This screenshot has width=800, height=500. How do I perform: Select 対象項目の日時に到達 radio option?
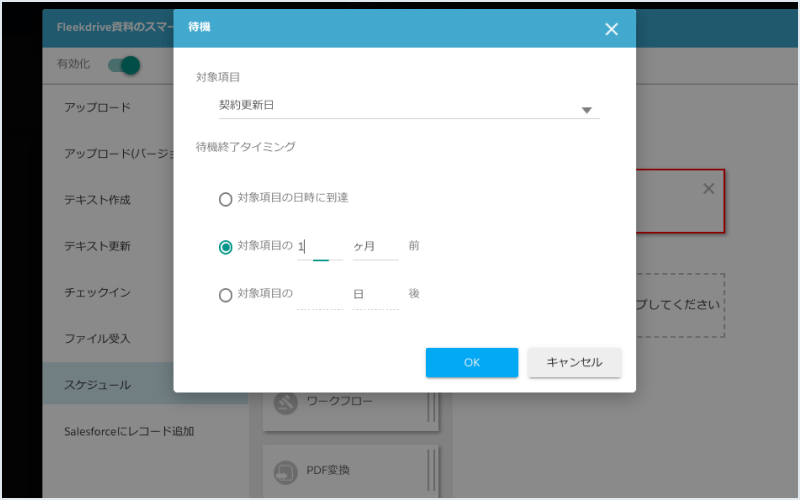pos(226,199)
